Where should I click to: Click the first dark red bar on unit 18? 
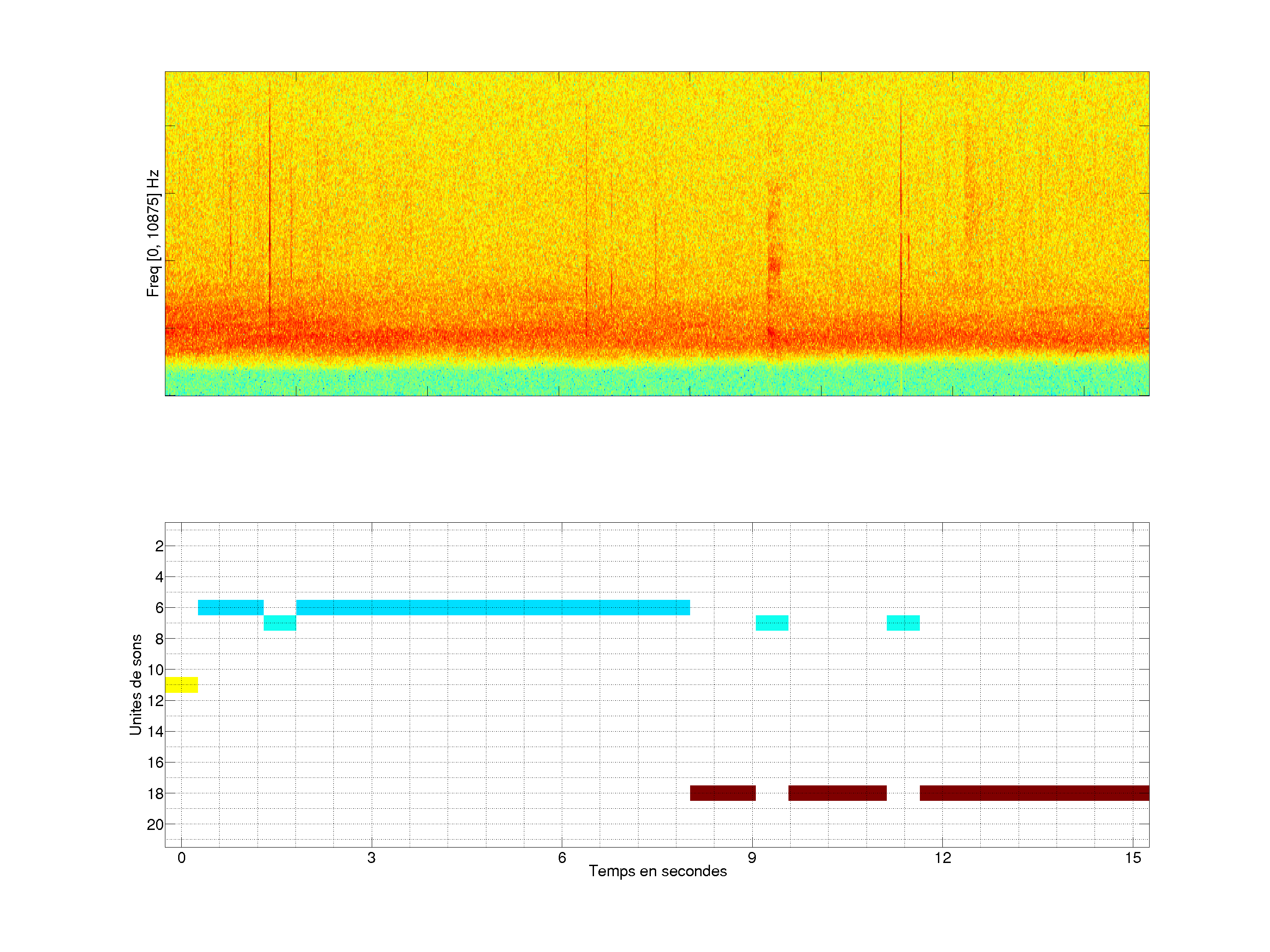pos(722,793)
